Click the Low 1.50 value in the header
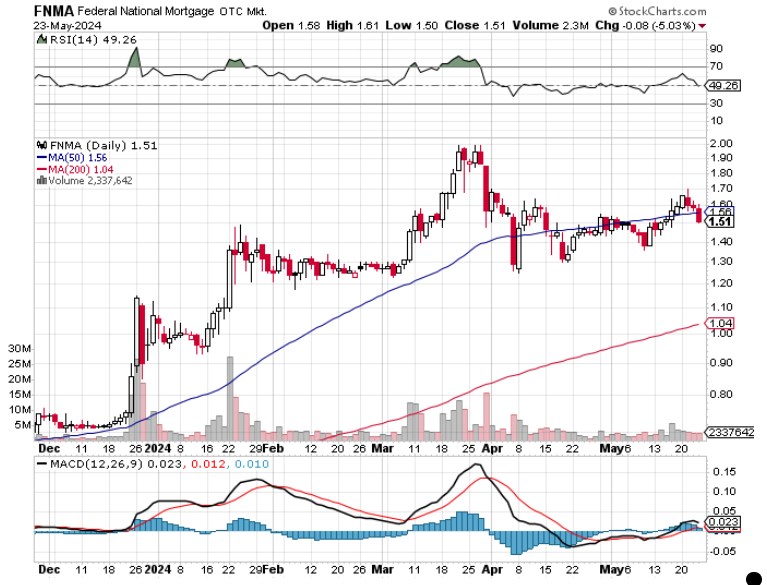The width and height of the screenshot is (767, 585). coord(411,25)
